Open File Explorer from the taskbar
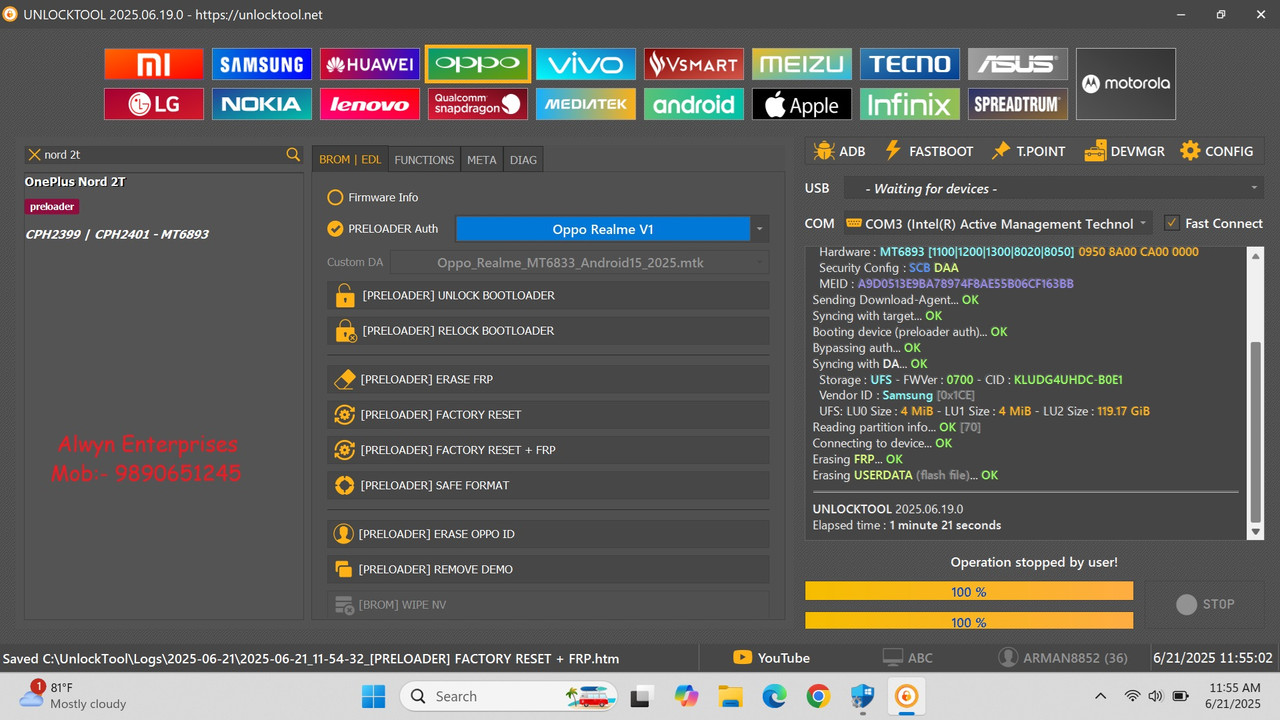 tap(730, 696)
